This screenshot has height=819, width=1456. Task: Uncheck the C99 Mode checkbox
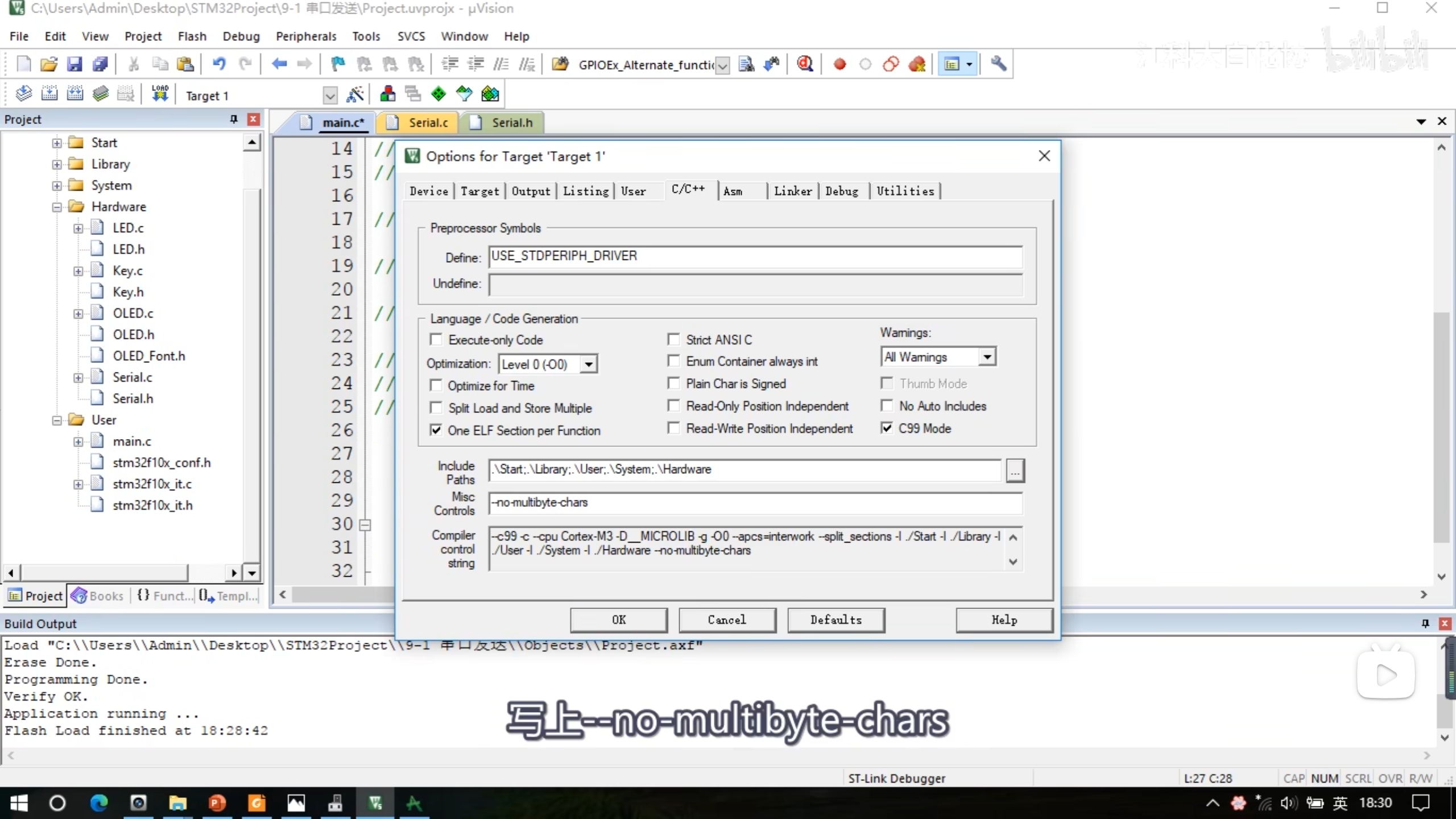(x=887, y=428)
